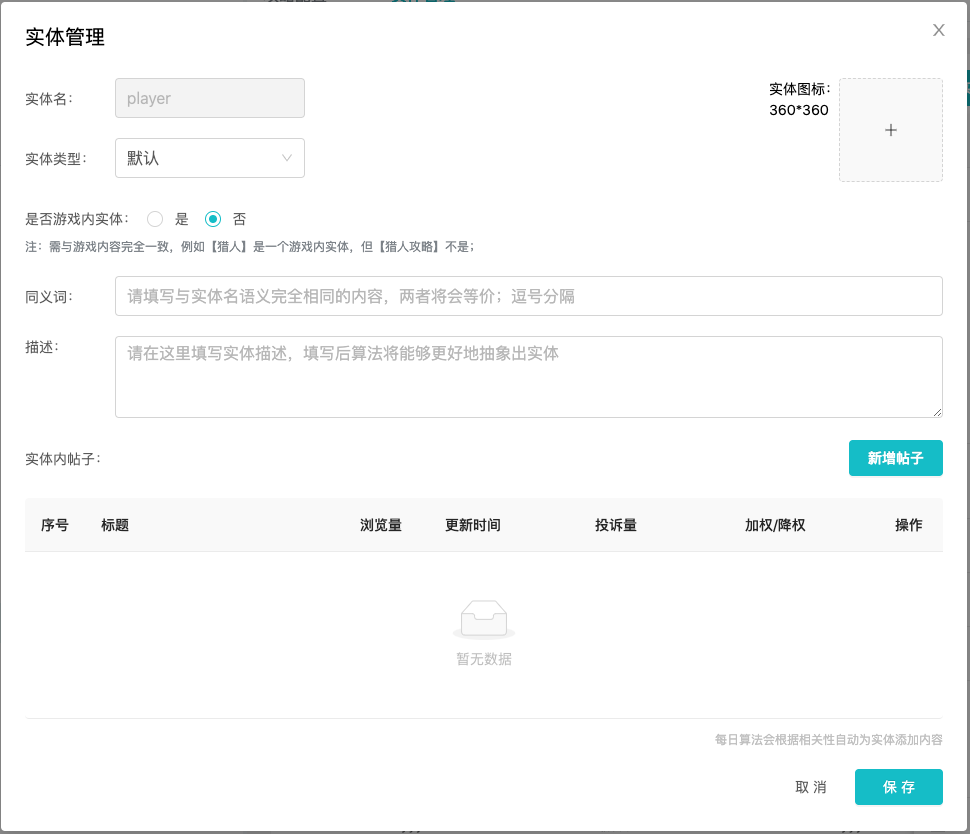
Task: Click the 描述 textarea resize handle
Action: [937, 412]
